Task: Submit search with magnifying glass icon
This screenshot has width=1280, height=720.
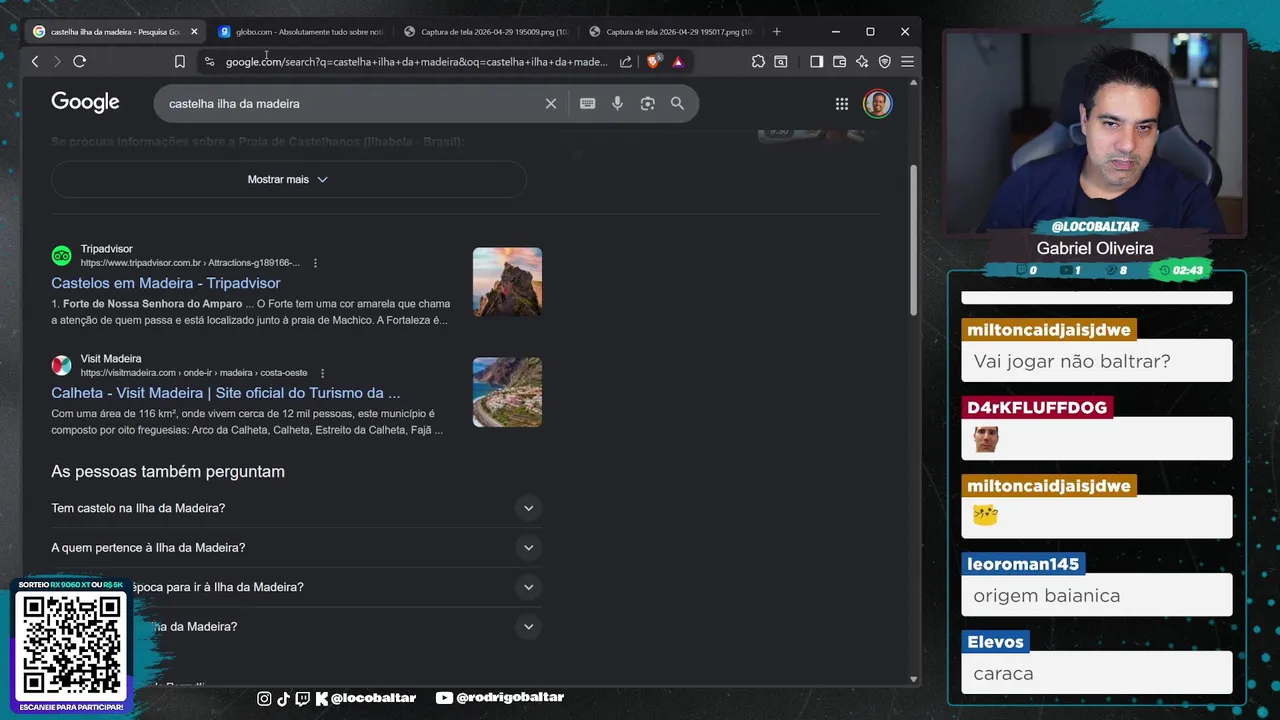Action: [x=677, y=103]
